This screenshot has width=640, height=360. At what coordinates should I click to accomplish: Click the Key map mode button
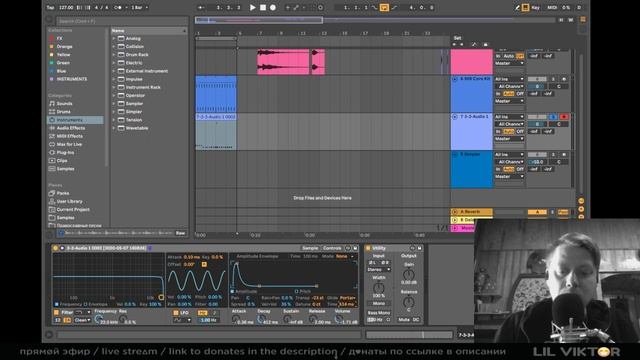(x=536, y=7)
